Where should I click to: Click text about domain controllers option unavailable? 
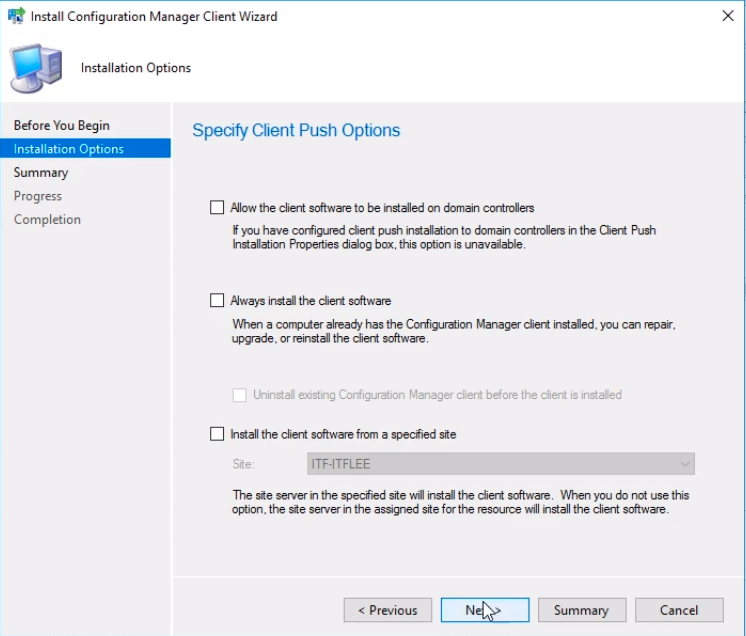click(x=444, y=237)
